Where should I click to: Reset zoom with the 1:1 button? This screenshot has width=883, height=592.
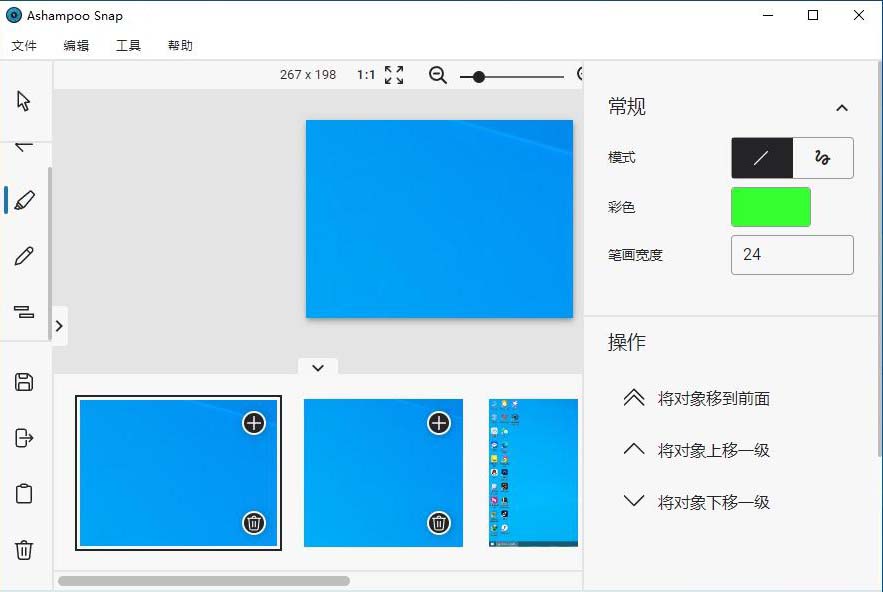coord(366,75)
